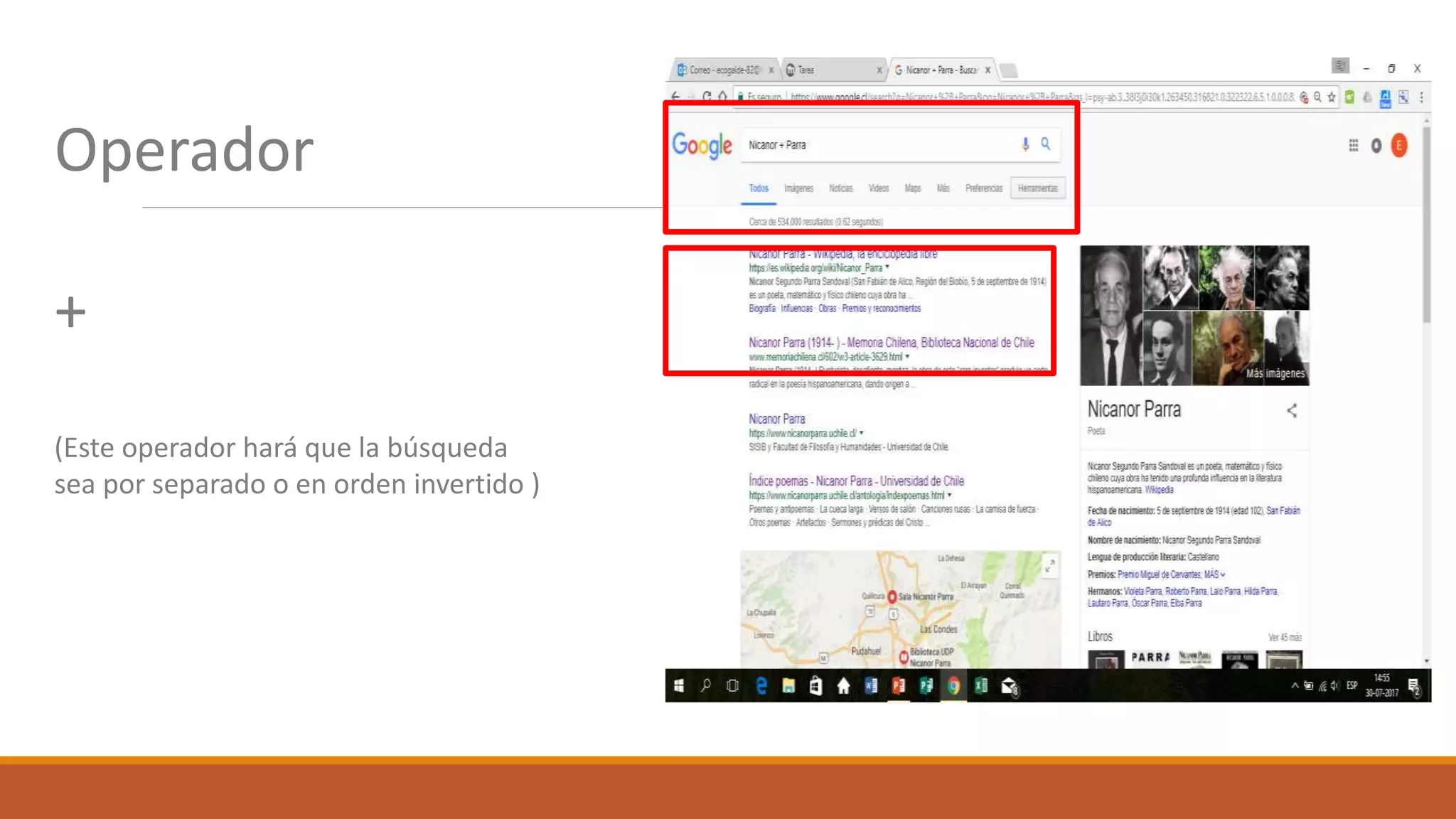Open Excel from the taskbar

point(981,686)
